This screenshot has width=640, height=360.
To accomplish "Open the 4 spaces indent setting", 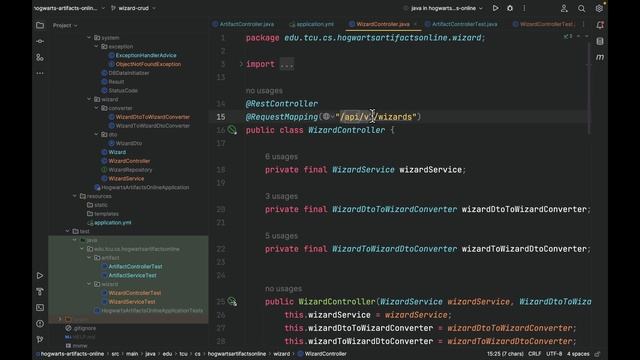I will (578, 354).
